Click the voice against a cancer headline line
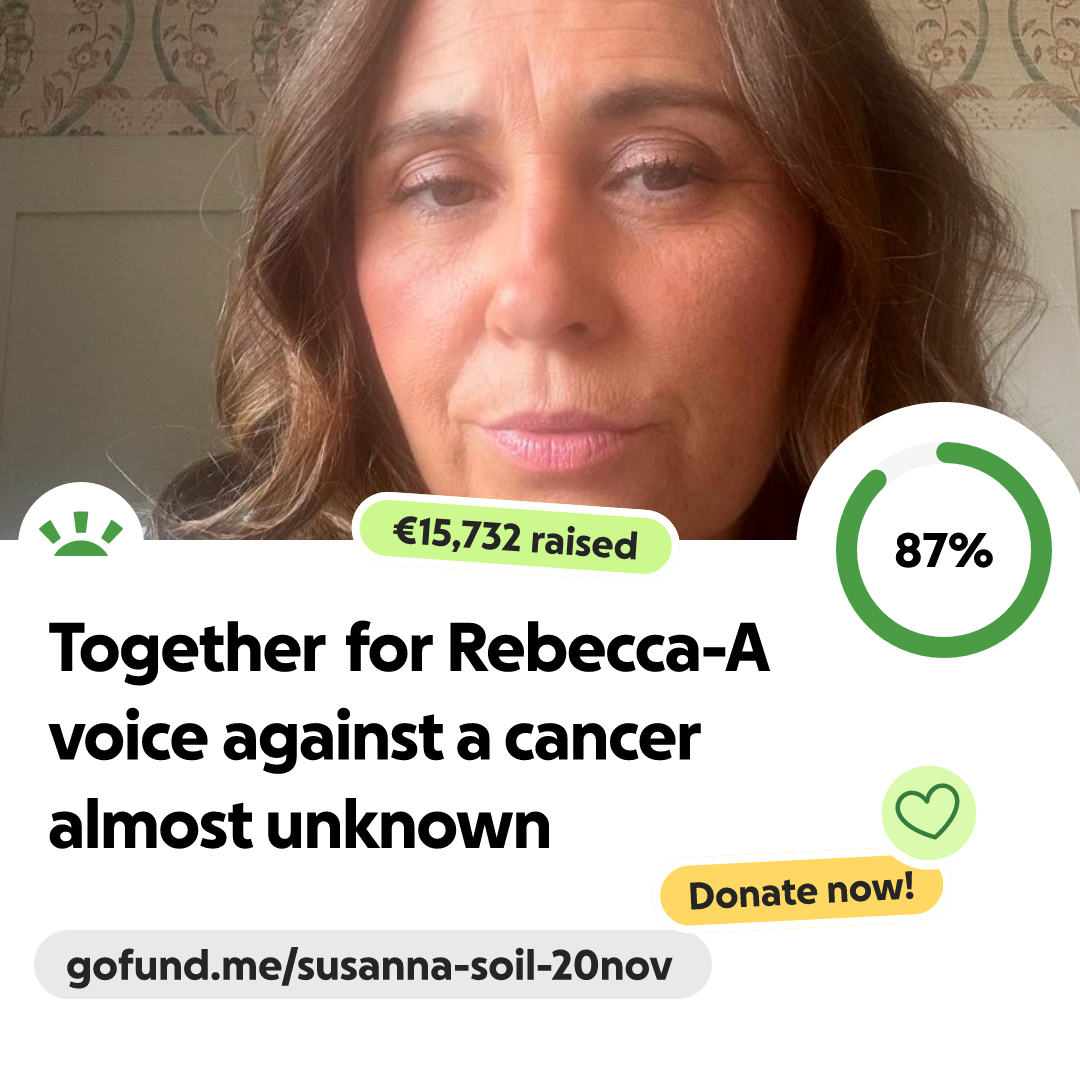1080x1080 pixels. pos(375,738)
